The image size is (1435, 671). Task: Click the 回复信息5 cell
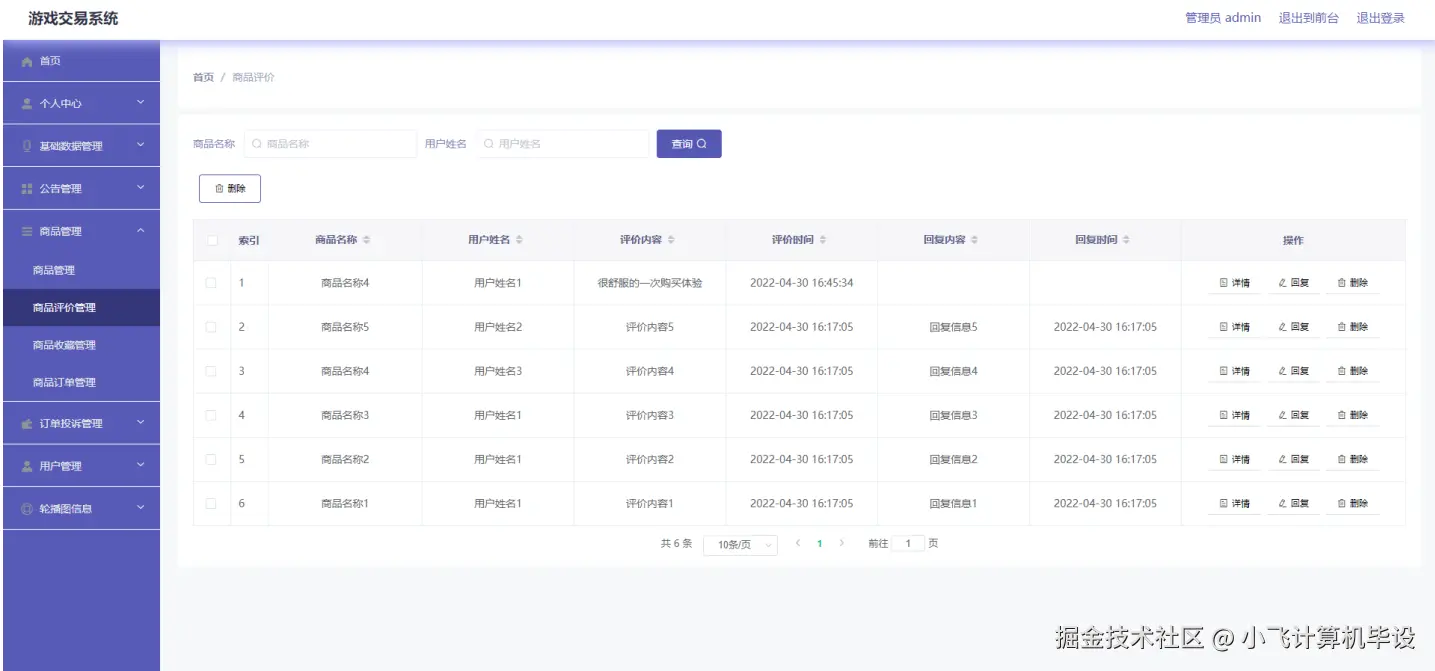pyautogui.click(x=954, y=327)
